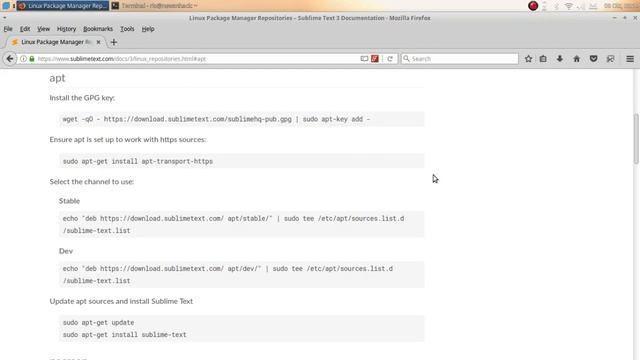
Task: Open the Firefox hamburger menu
Action: click(630, 59)
